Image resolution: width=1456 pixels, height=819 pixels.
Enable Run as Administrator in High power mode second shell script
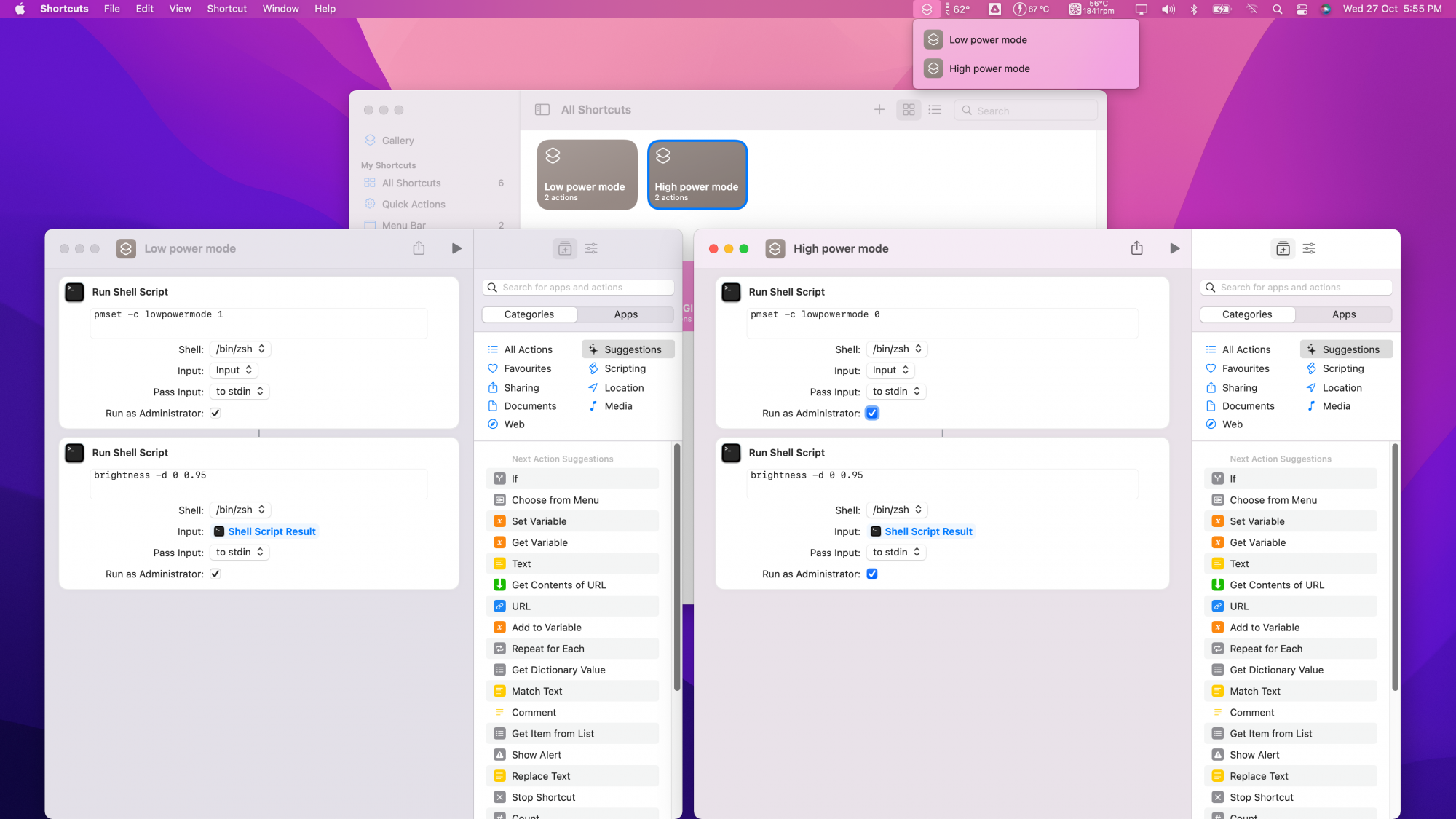(x=871, y=573)
